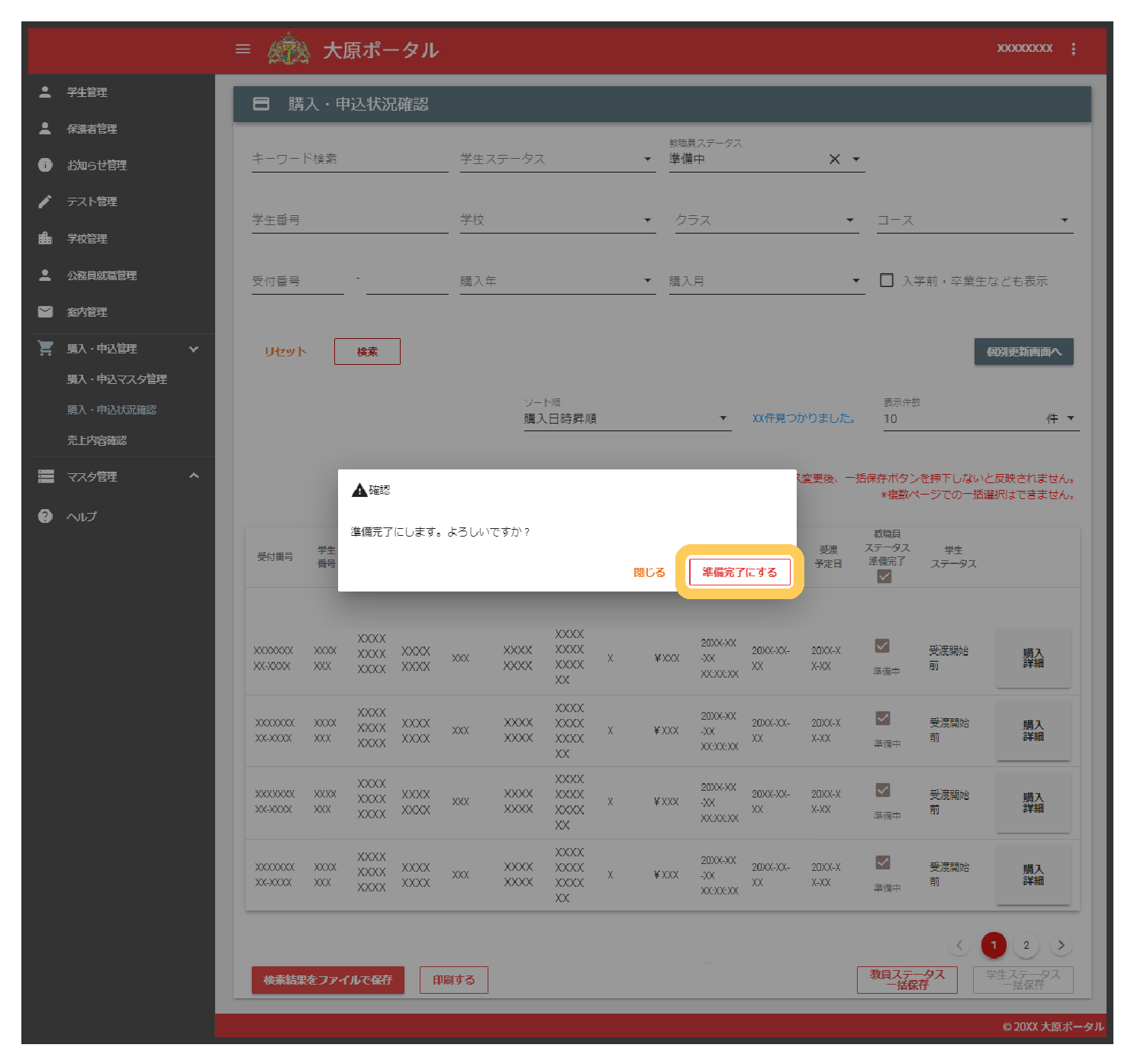Toggle the first row 準備中 checkbox
This screenshot has width=1134, height=1064.
(882, 646)
